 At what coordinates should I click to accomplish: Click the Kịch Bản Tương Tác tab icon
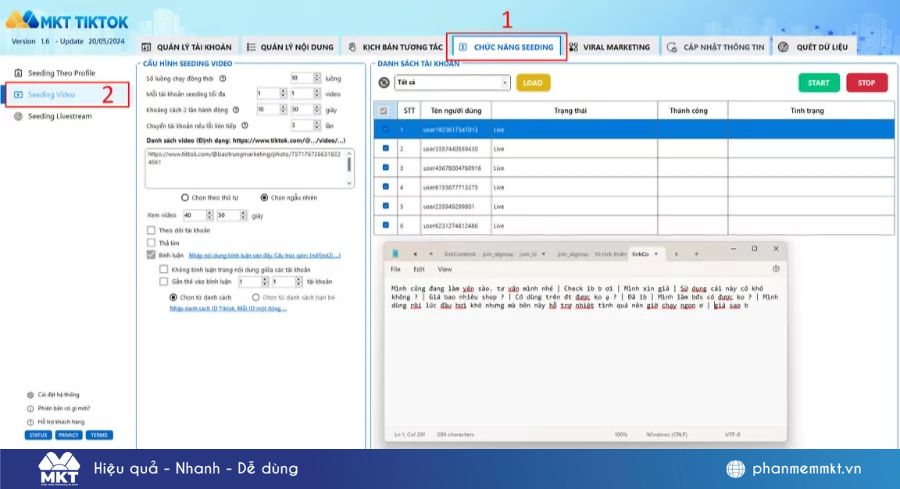coord(352,47)
